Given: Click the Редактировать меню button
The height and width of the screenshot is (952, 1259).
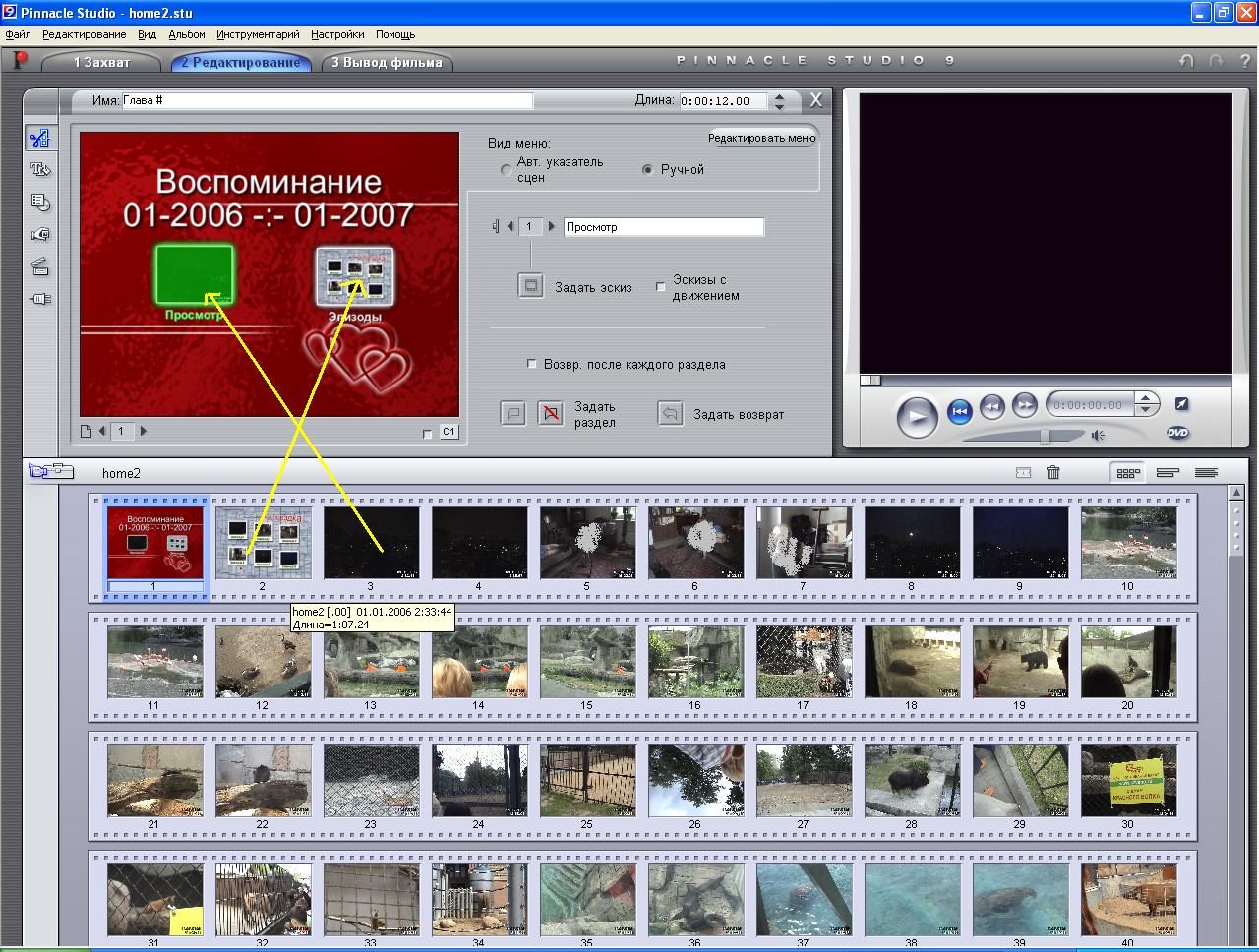Looking at the screenshot, I should [x=761, y=138].
